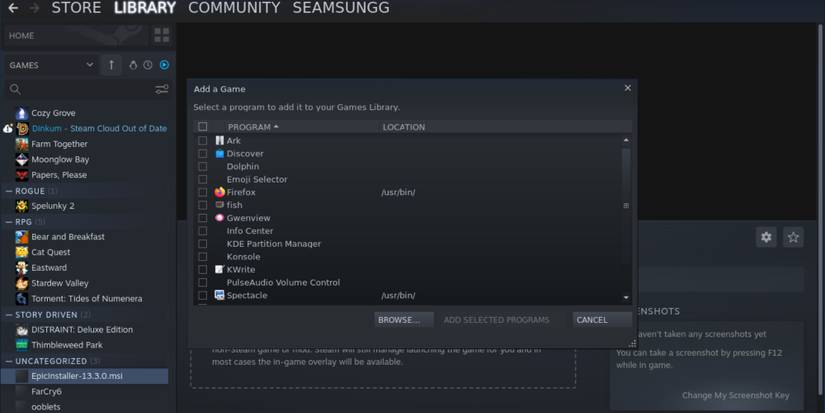This screenshot has width=825, height=413.
Task: Go to library HOME
Action: [22, 35]
